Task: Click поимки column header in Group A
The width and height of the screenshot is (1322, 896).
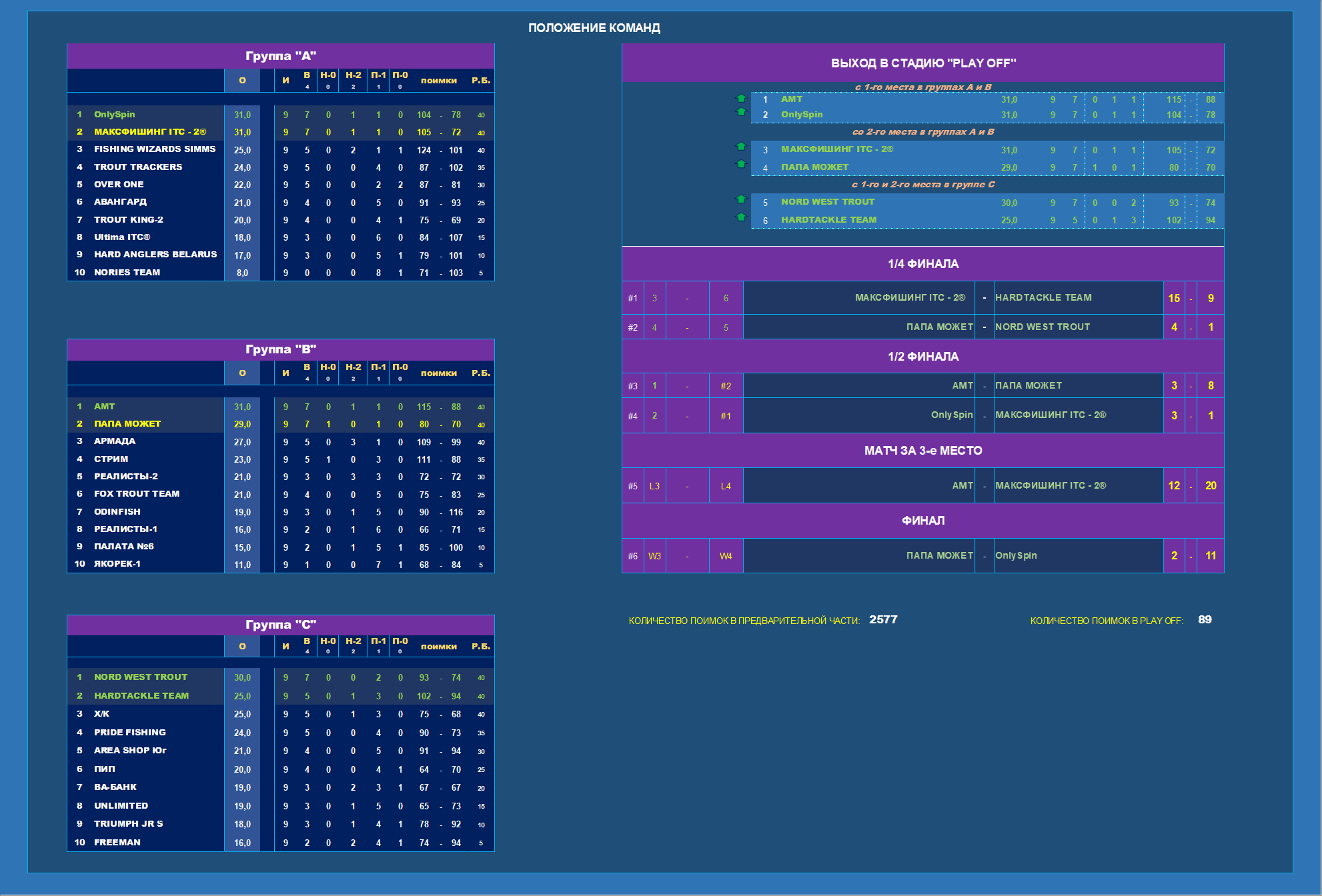Action: click(x=439, y=81)
